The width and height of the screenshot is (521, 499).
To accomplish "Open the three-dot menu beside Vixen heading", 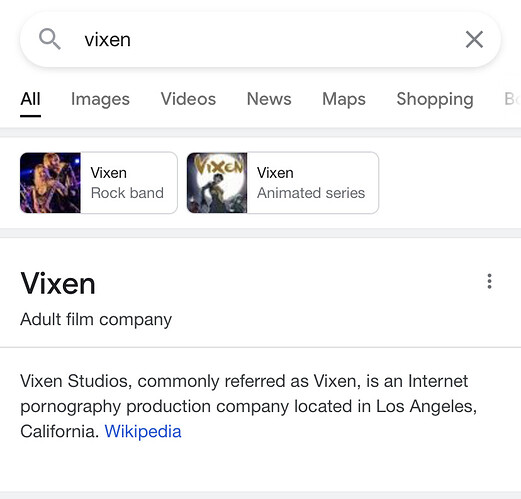I will tap(489, 281).
